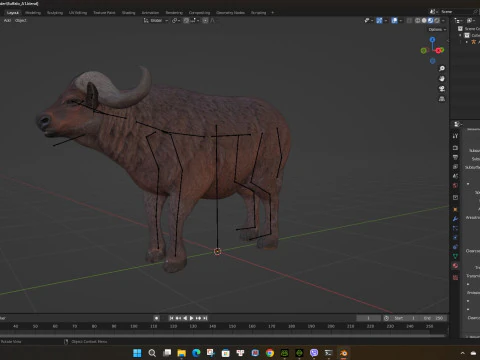Open the World properties tab
480x360 pixels.
tap(455, 185)
